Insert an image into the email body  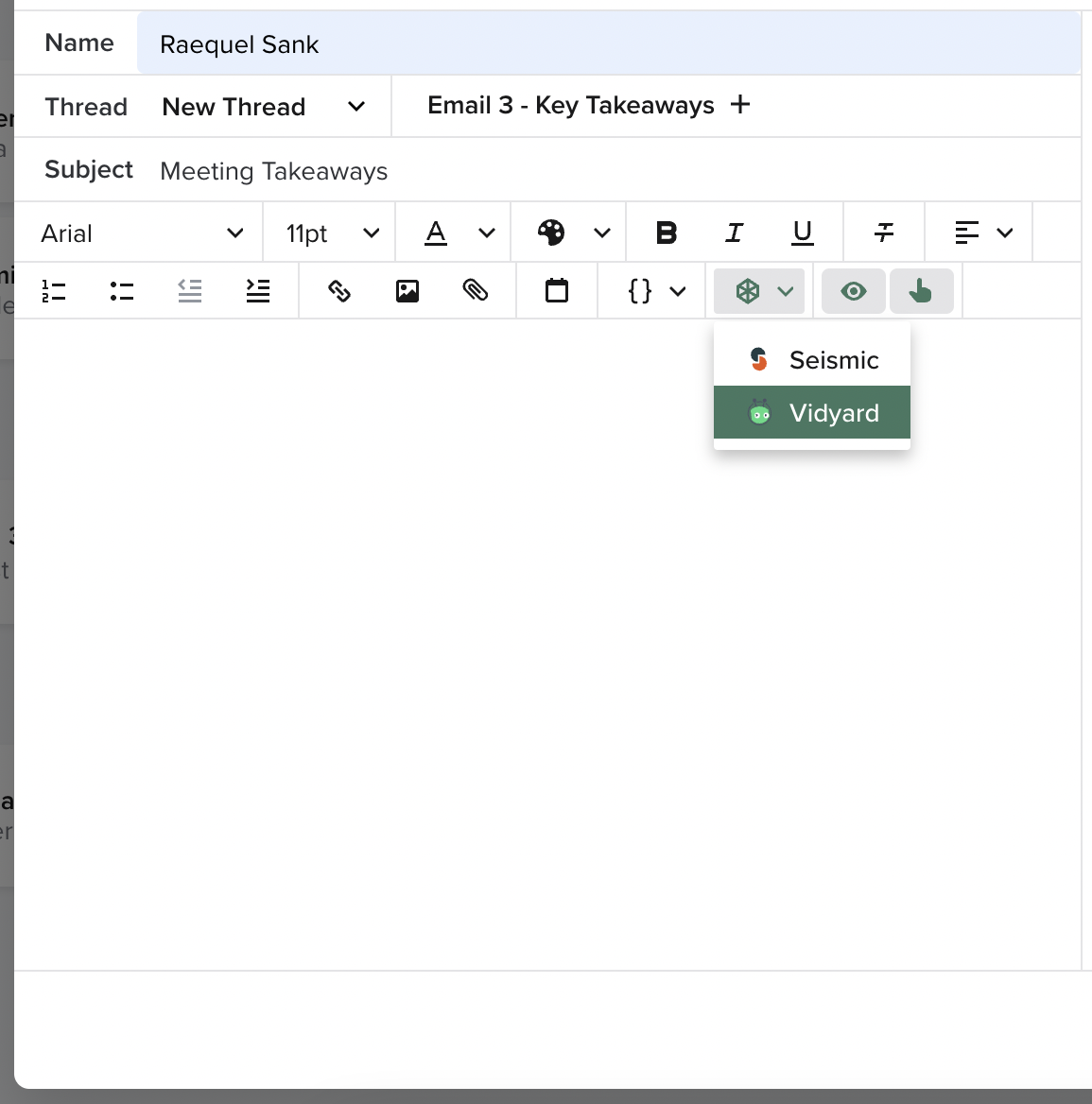pos(407,291)
